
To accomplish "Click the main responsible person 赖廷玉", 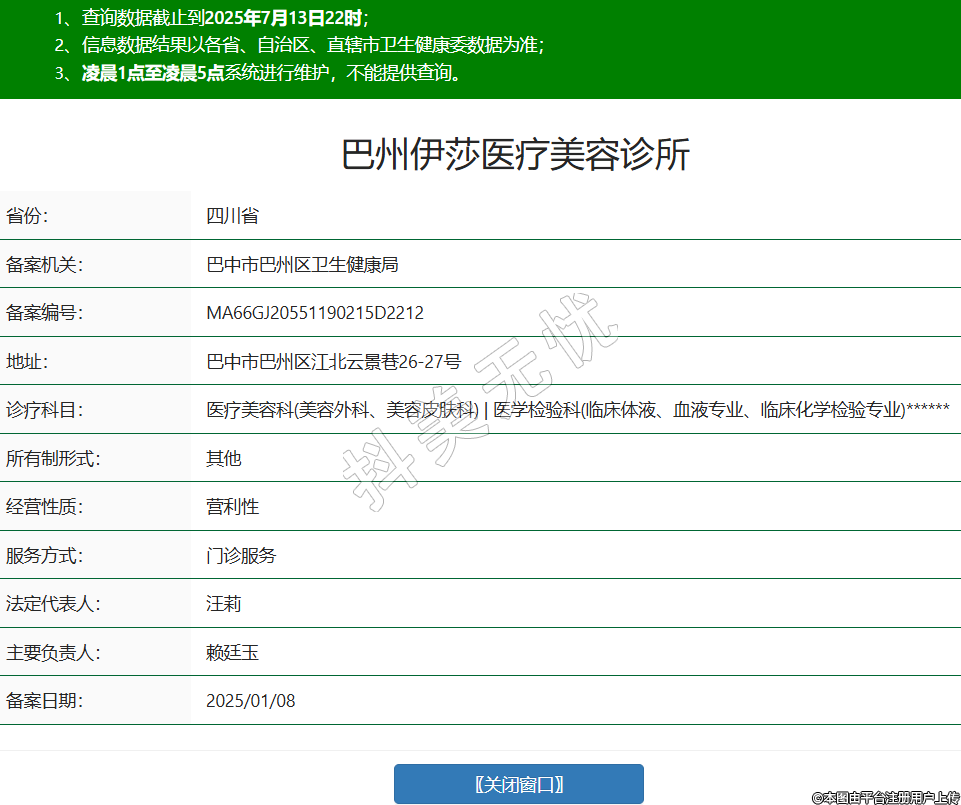I will [x=232, y=653].
